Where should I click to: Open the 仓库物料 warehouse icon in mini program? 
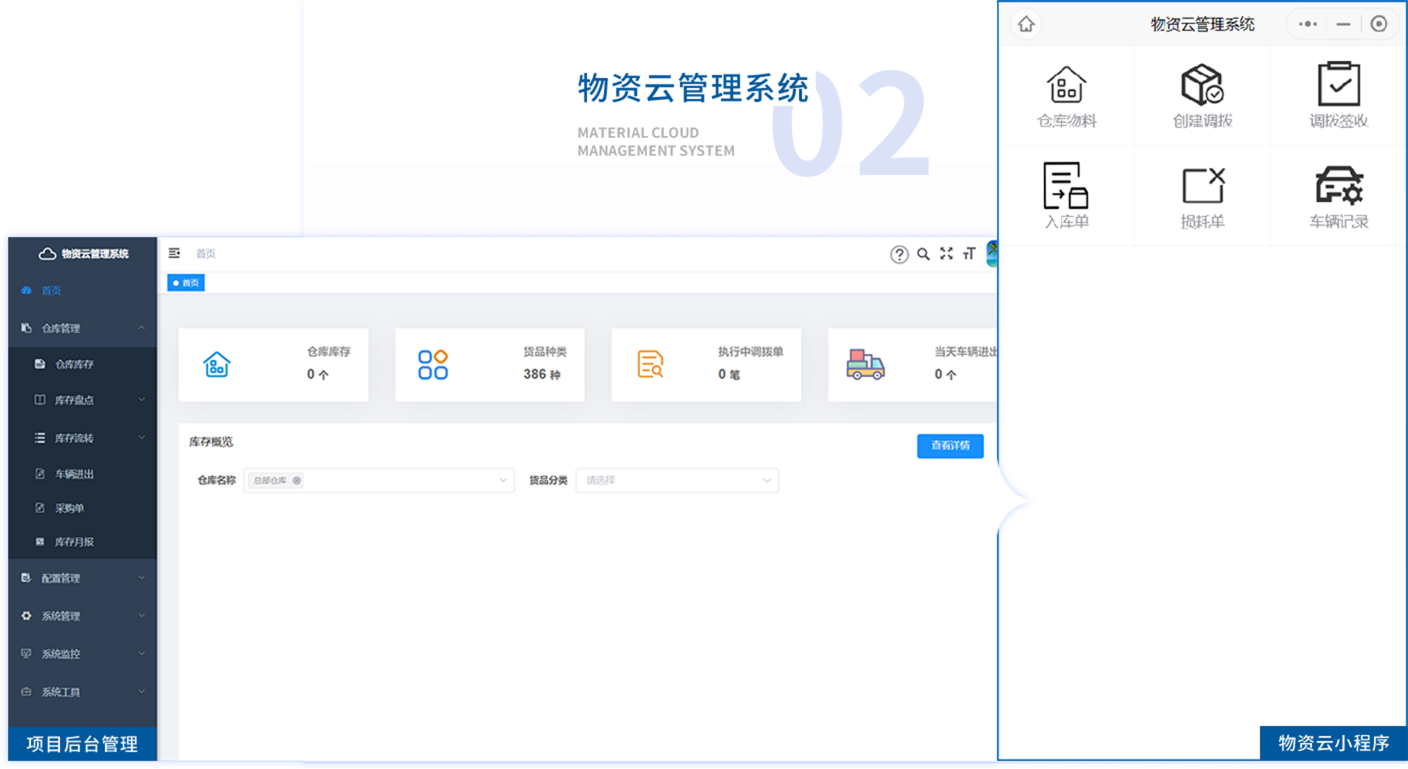[1066, 86]
